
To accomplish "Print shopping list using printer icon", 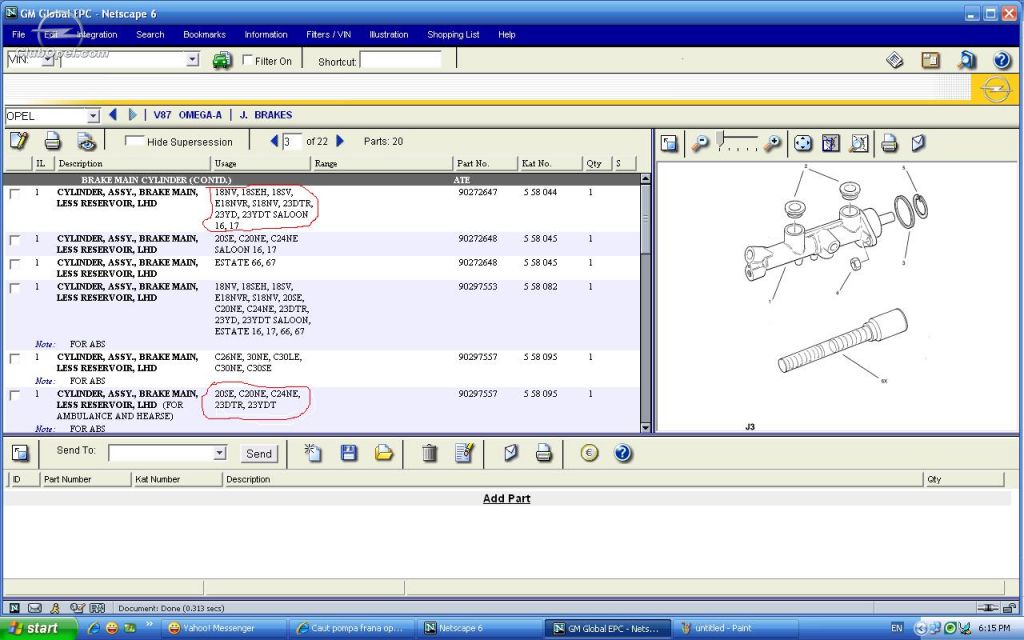I will pos(543,453).
